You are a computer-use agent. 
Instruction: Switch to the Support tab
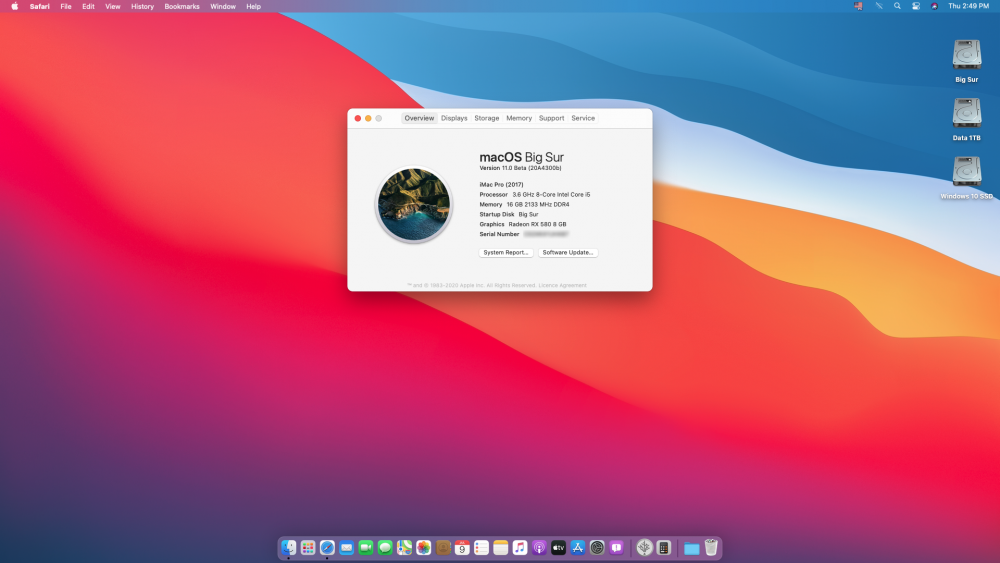pos(552,118)
